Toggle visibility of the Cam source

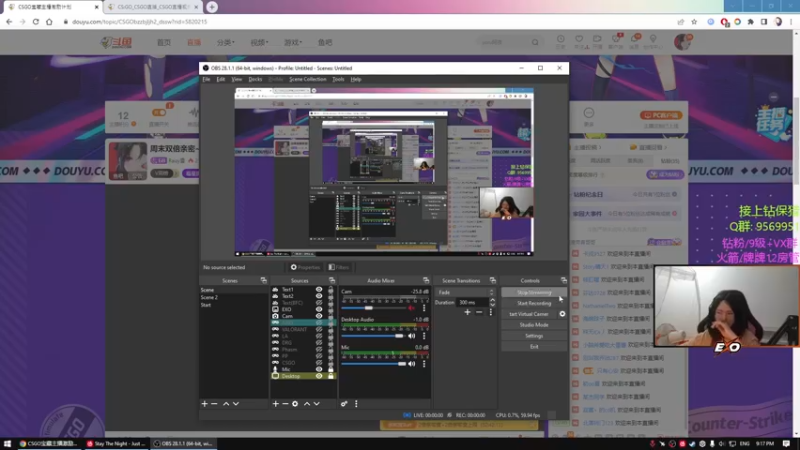[319, 316]
